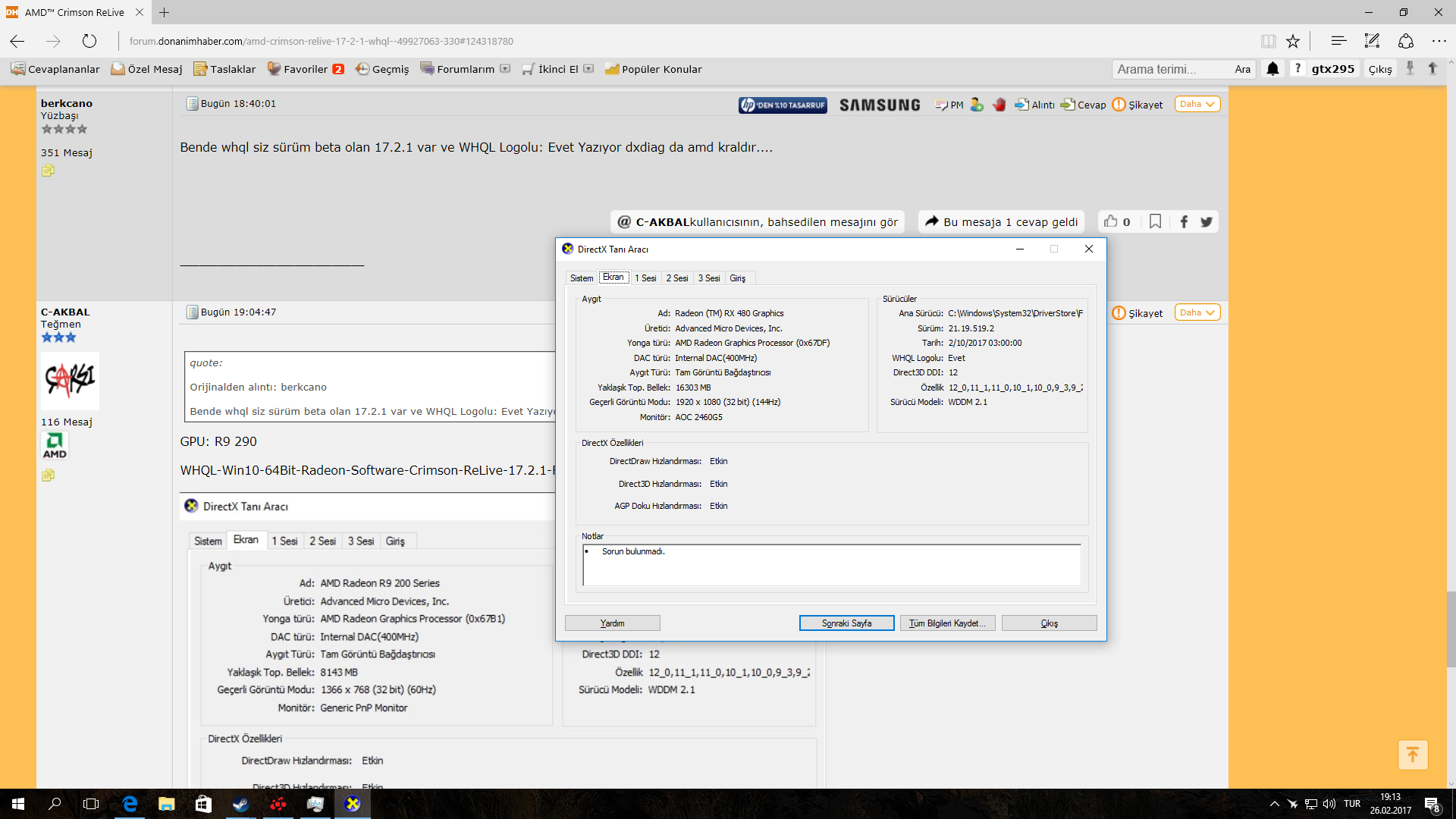Click the browser address bar URL
Screen dimensions: 1456x819
coord(322,41)
